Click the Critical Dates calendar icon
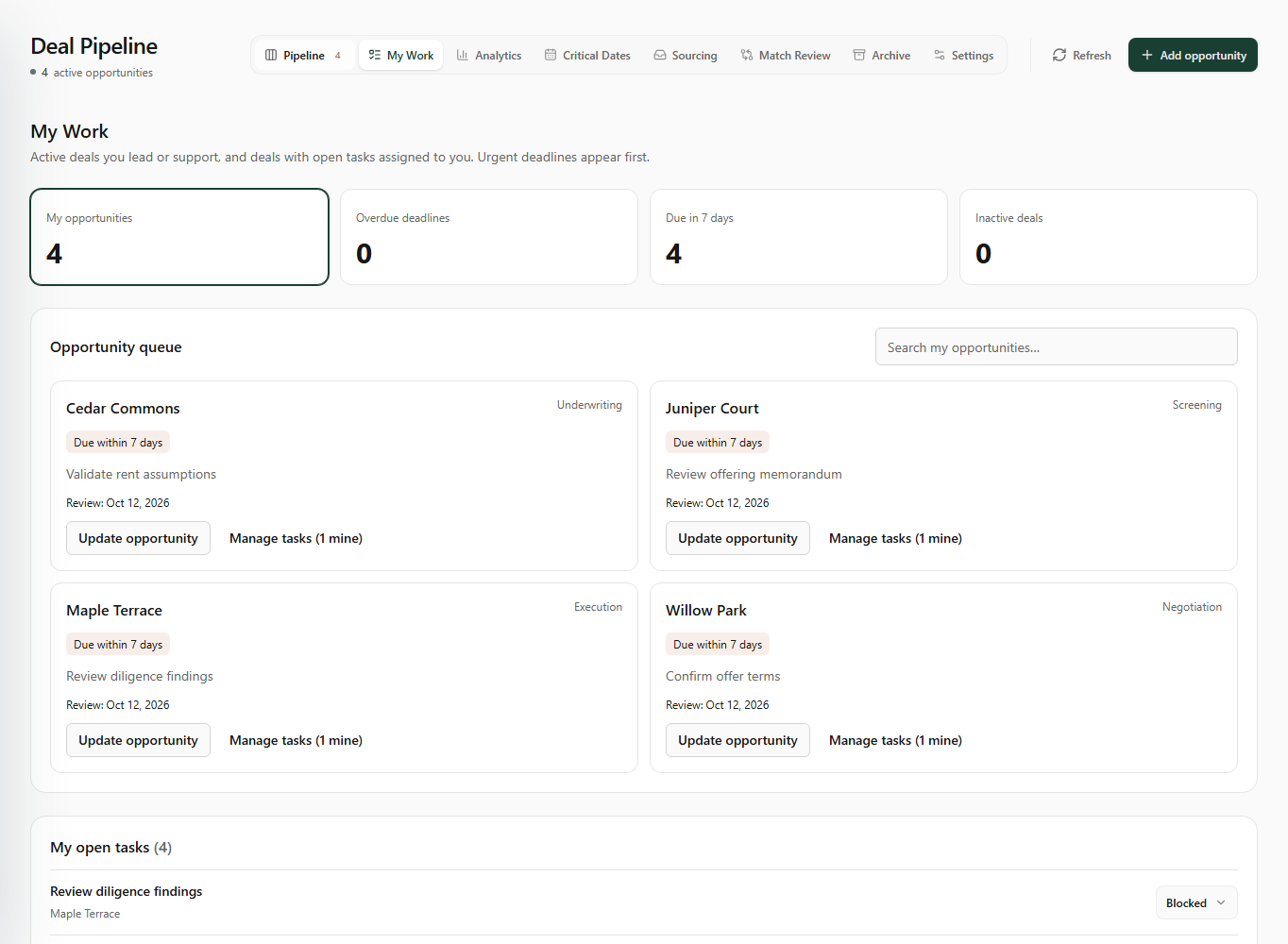This screenshot has width=1288, height=944. tap(551, 55)
